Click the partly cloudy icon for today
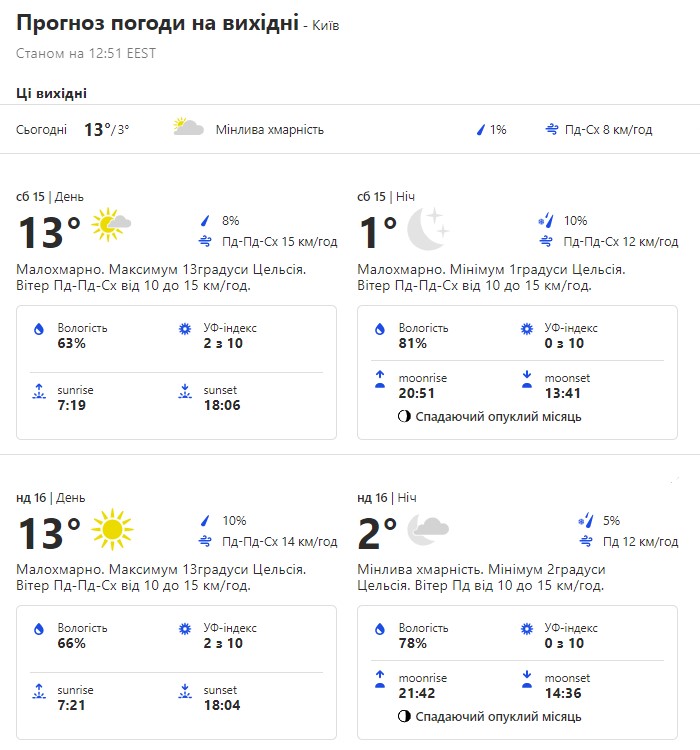 click(188, 128)
